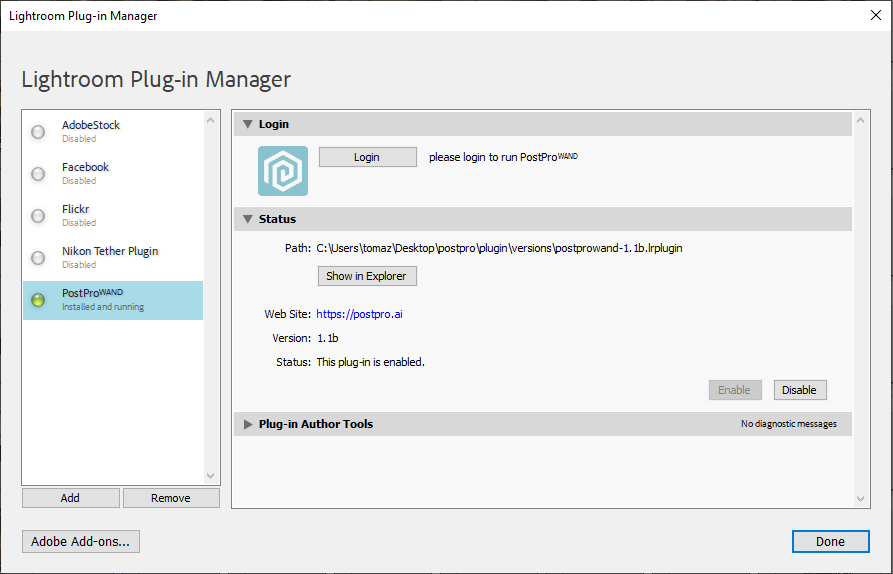Open the https://postpro.ai link
The height and width of the screenshot is (574, 893).
point(359,314)
